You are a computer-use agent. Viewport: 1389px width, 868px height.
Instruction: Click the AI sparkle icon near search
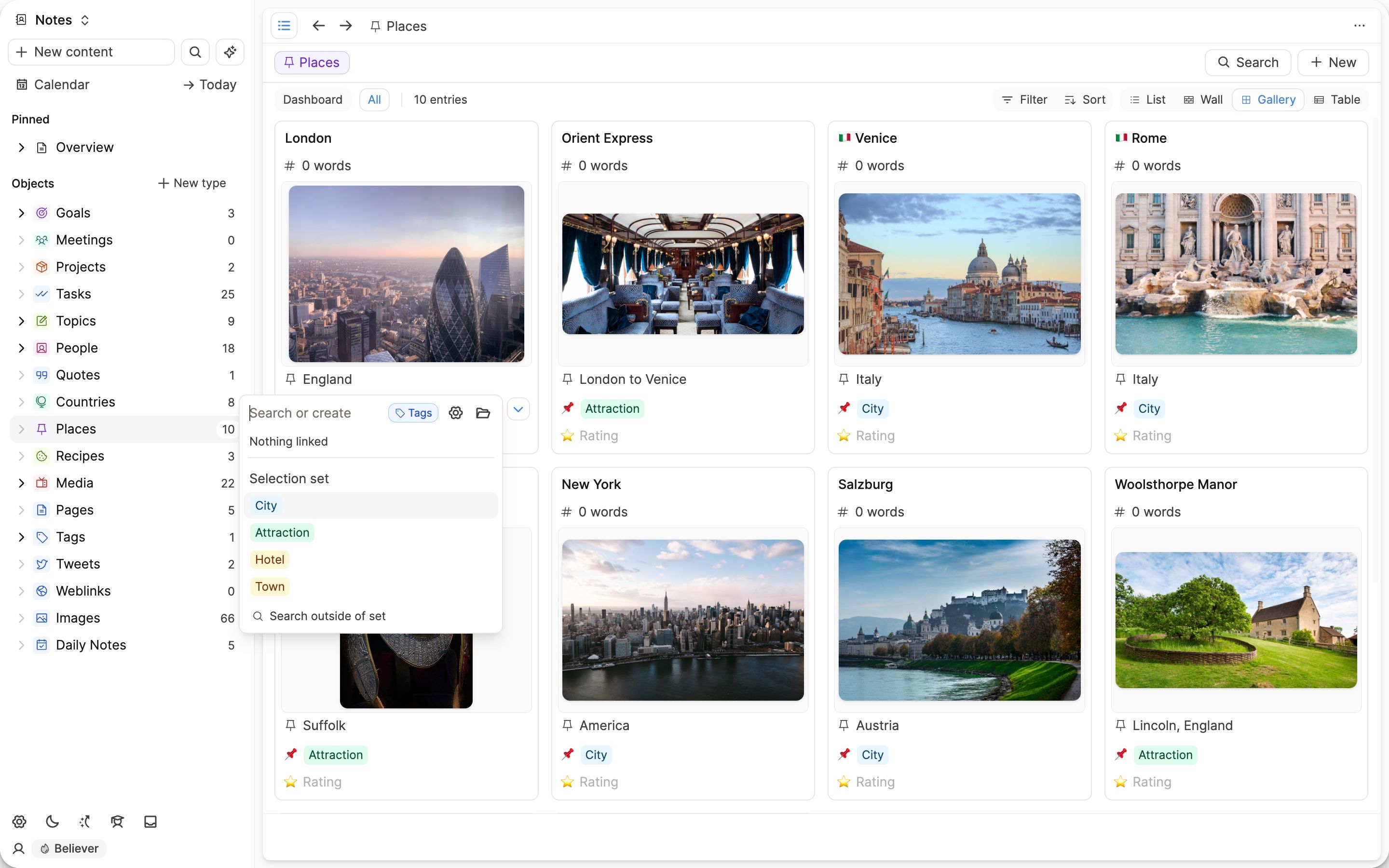230,52
